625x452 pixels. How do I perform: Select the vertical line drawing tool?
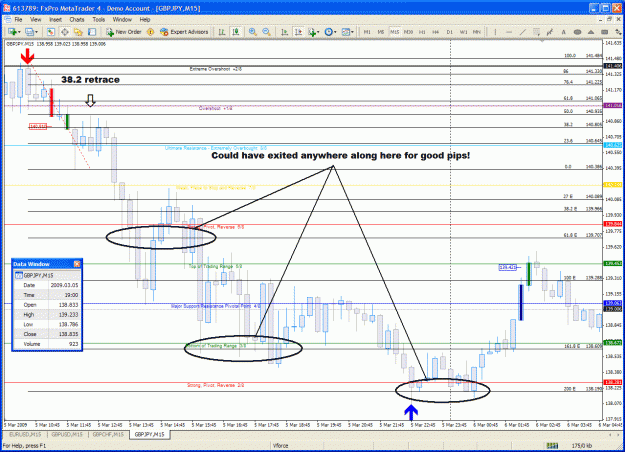495,32
